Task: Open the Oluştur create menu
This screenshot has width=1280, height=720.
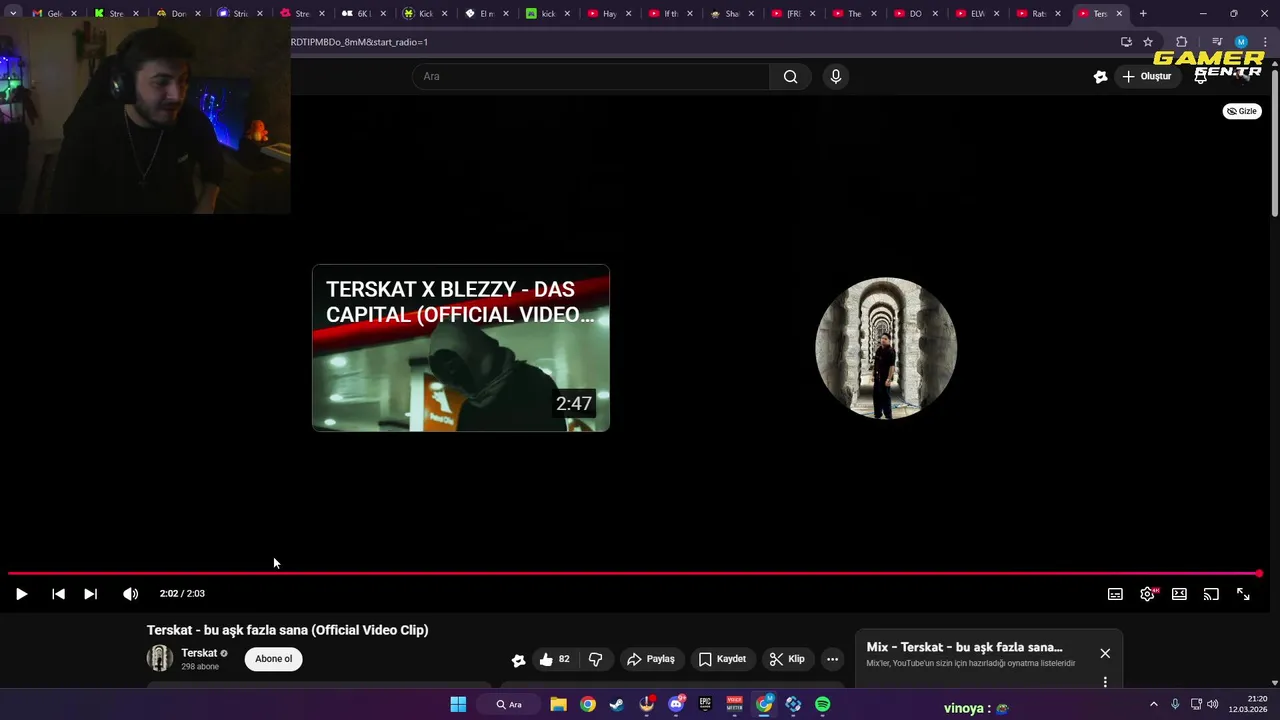Action: (1146, 77)
